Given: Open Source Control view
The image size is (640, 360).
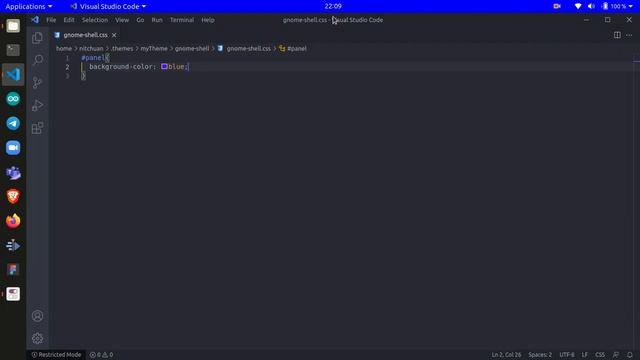Looking at the screenshot, I should [38, 83].
